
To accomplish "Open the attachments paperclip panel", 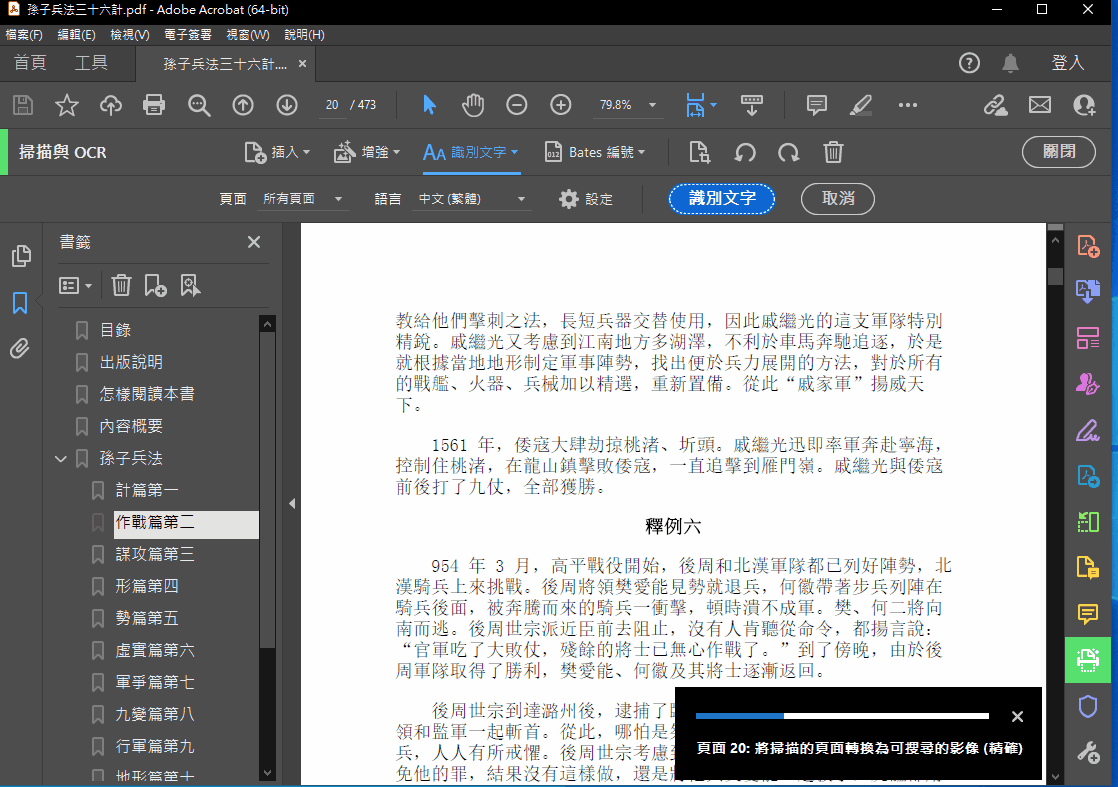I will [20, 349].
